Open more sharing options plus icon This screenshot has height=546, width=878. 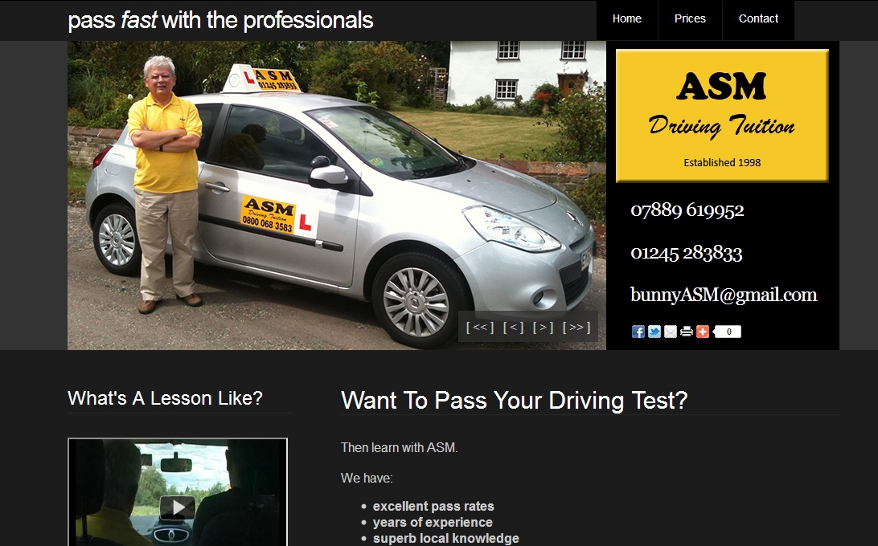point(703,332)
